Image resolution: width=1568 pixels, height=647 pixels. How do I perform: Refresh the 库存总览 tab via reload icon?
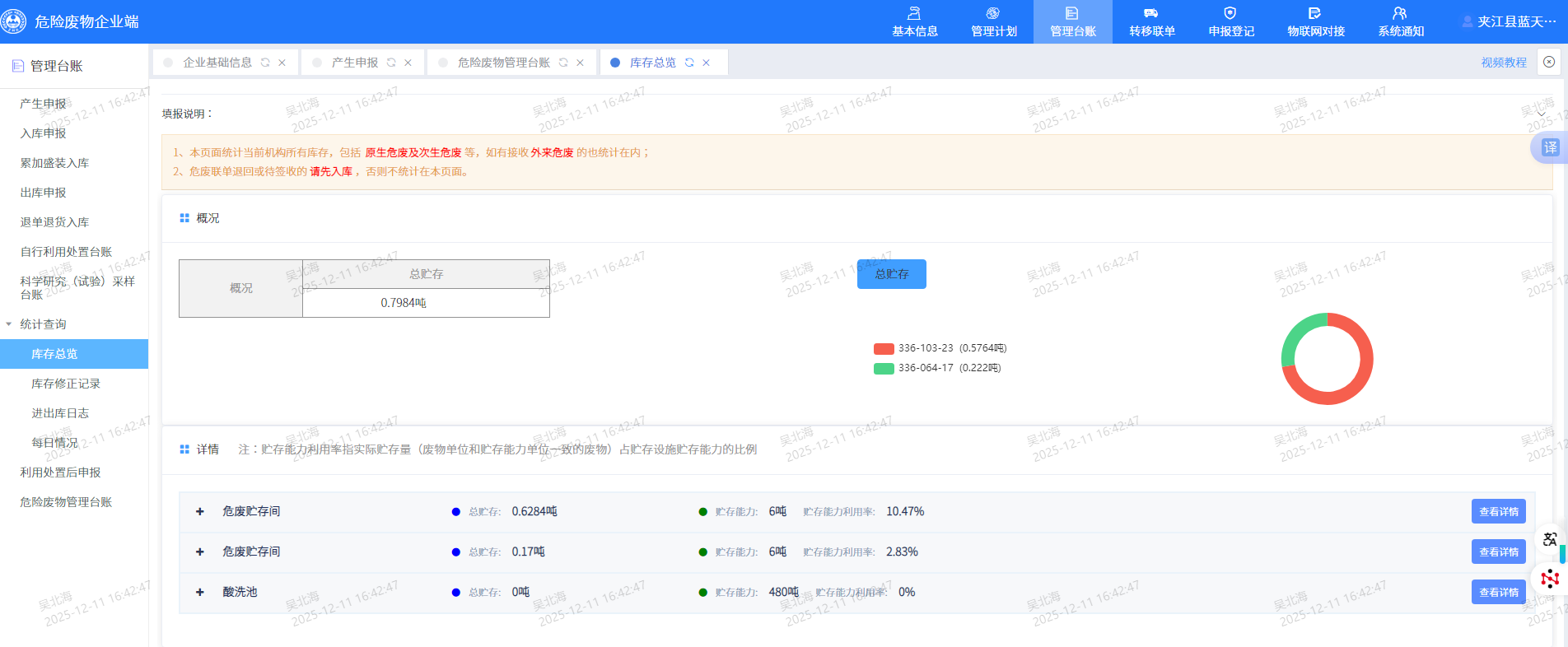pos(689,63)
